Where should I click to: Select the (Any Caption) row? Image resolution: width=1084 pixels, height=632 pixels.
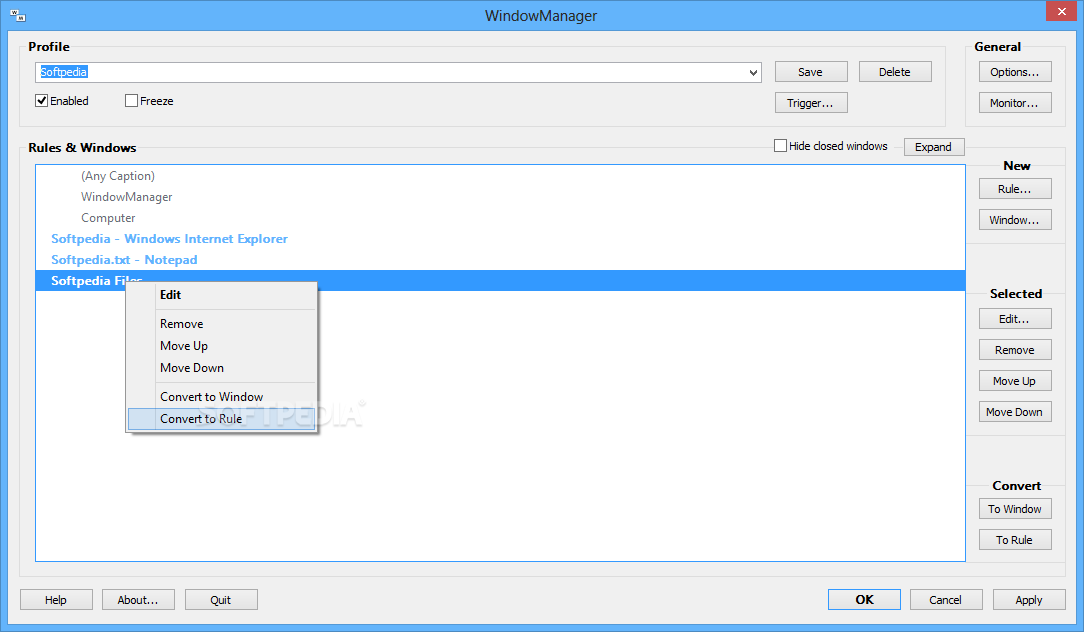501,176
